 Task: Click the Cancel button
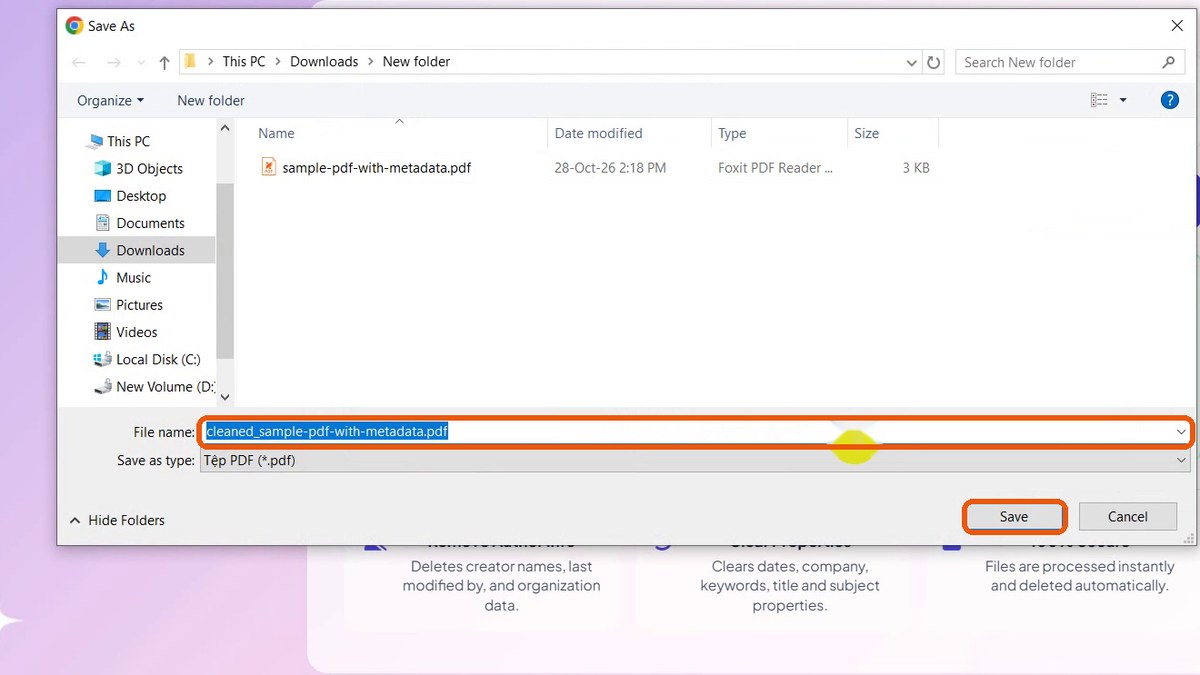click(x=1128, y=517)
